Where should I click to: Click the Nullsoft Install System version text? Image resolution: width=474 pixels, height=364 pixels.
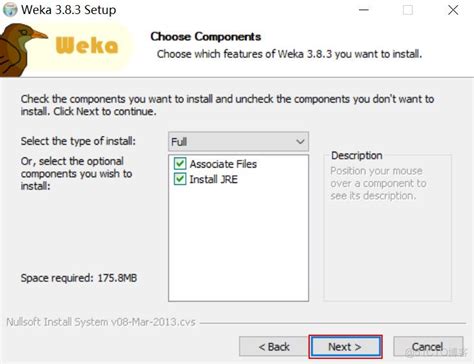pos(101,322)
